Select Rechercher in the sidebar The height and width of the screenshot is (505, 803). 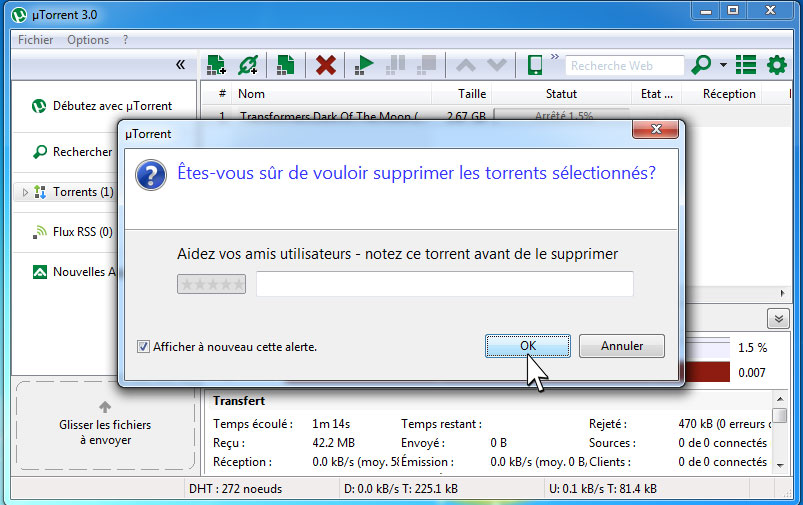pos(82,152)
